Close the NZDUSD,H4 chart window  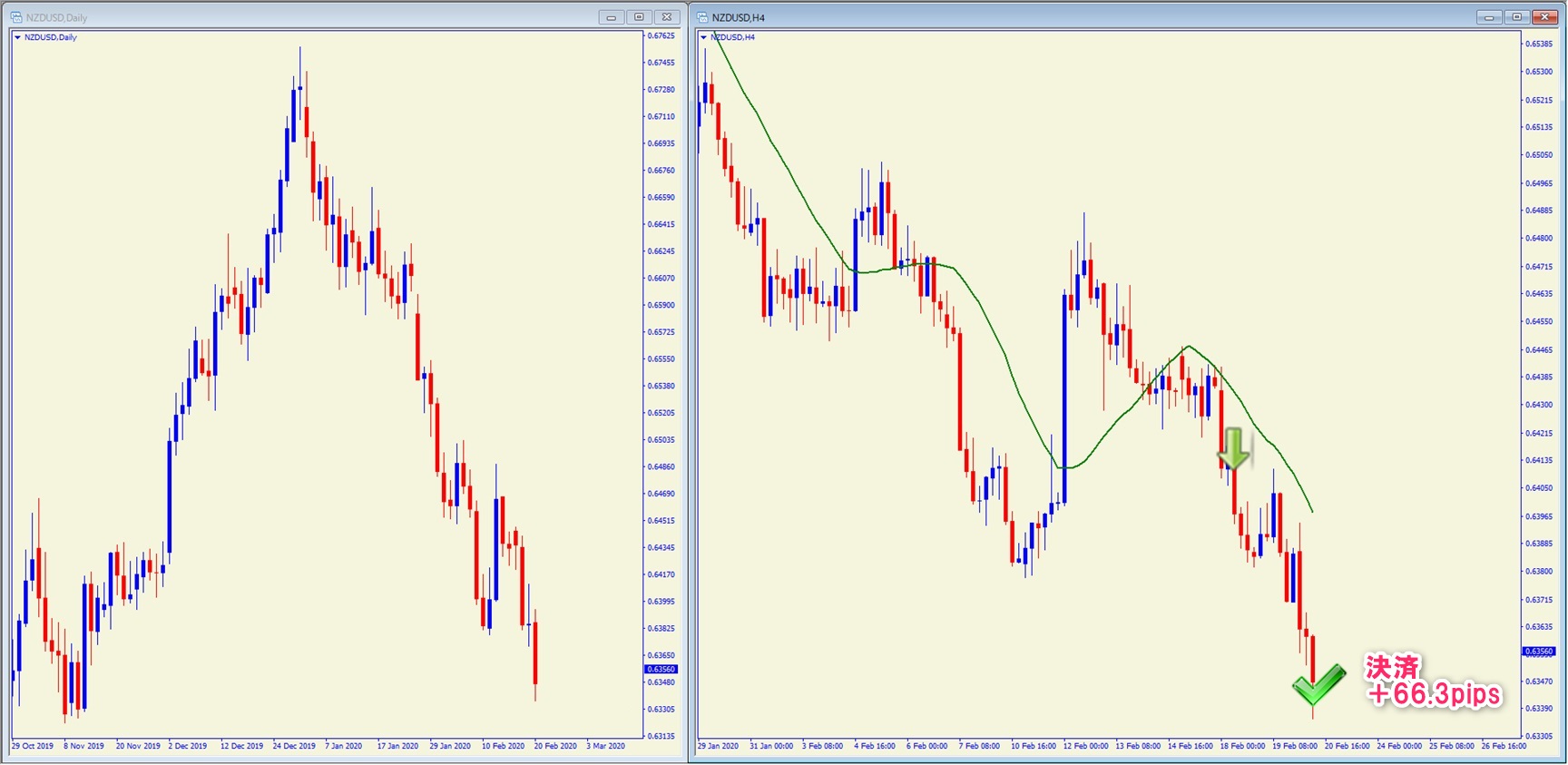point(1544,17)
